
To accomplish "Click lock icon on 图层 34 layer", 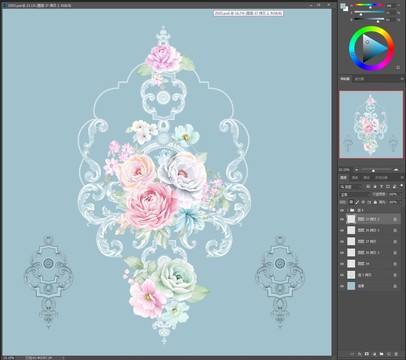I will tap(395, 264).
